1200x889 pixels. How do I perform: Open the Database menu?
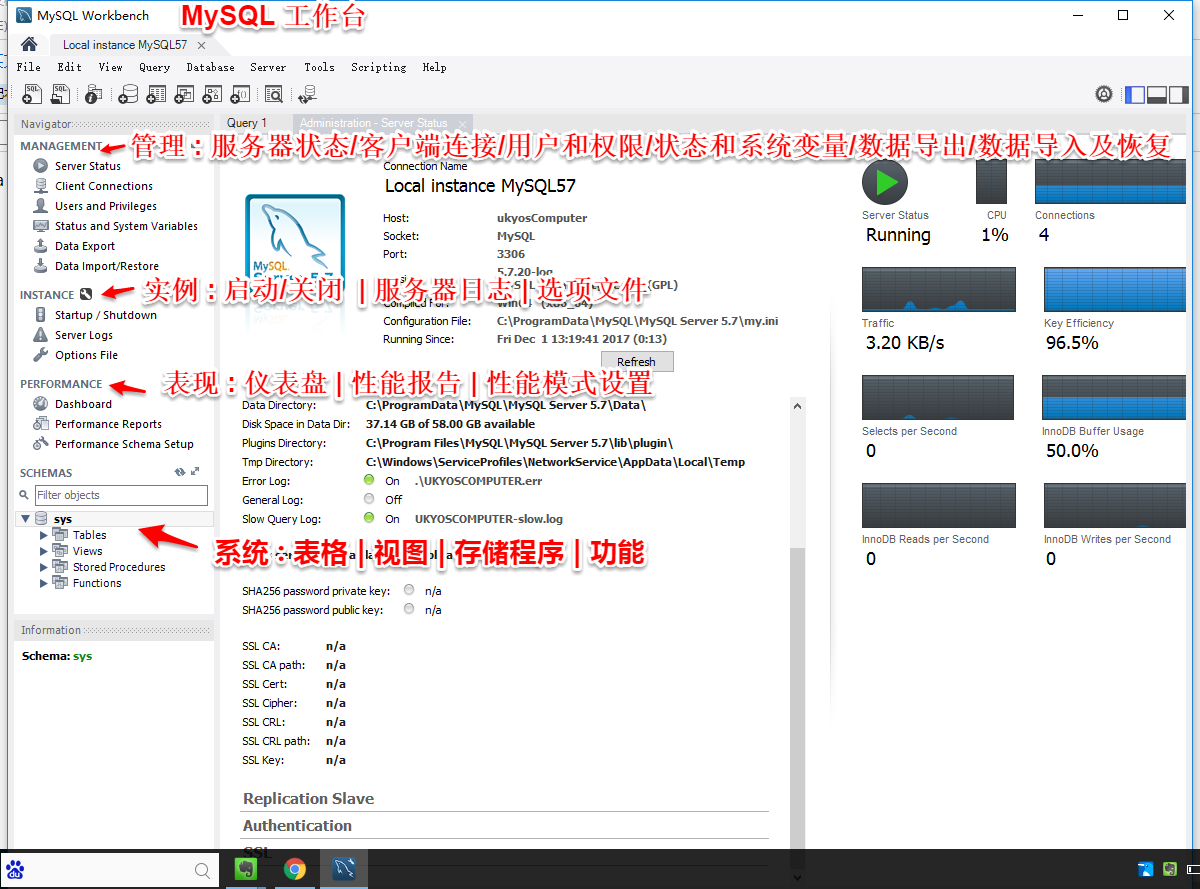[x=211, y=67]
